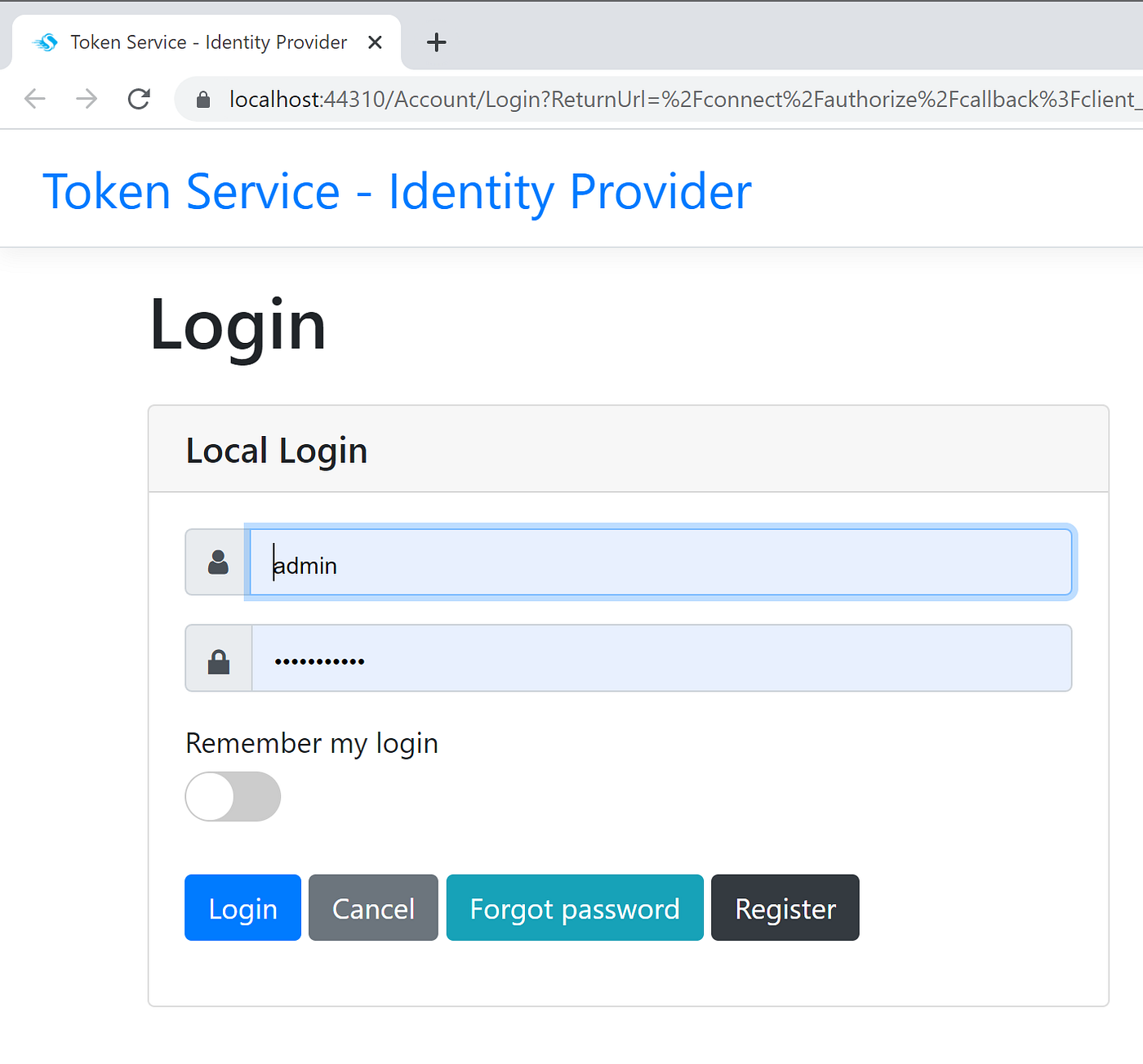Click Cancel to abort the login
The image size is (1143, 1064).
point(372,907)
